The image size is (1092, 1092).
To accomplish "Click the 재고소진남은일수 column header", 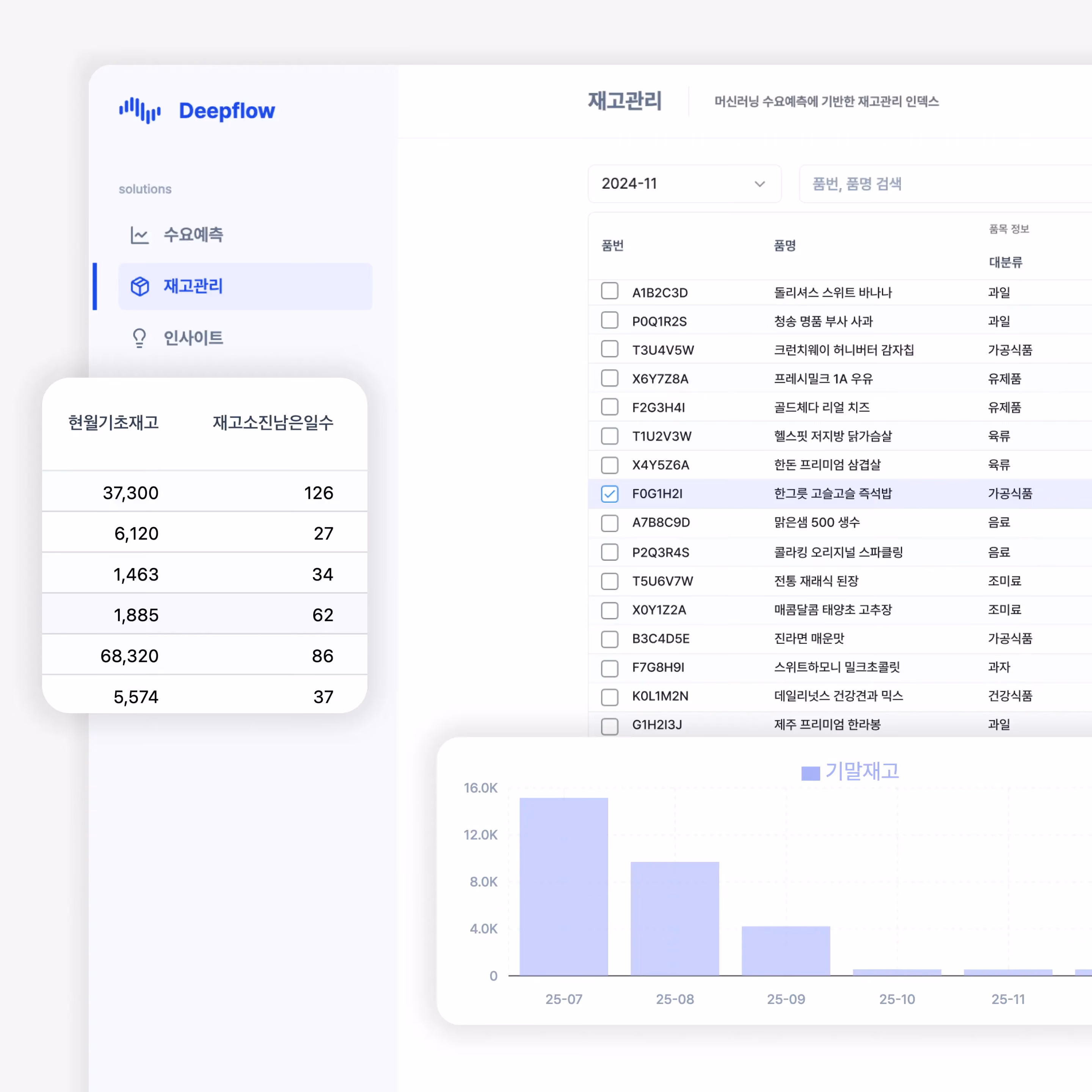I will click(x=273, y=422).
